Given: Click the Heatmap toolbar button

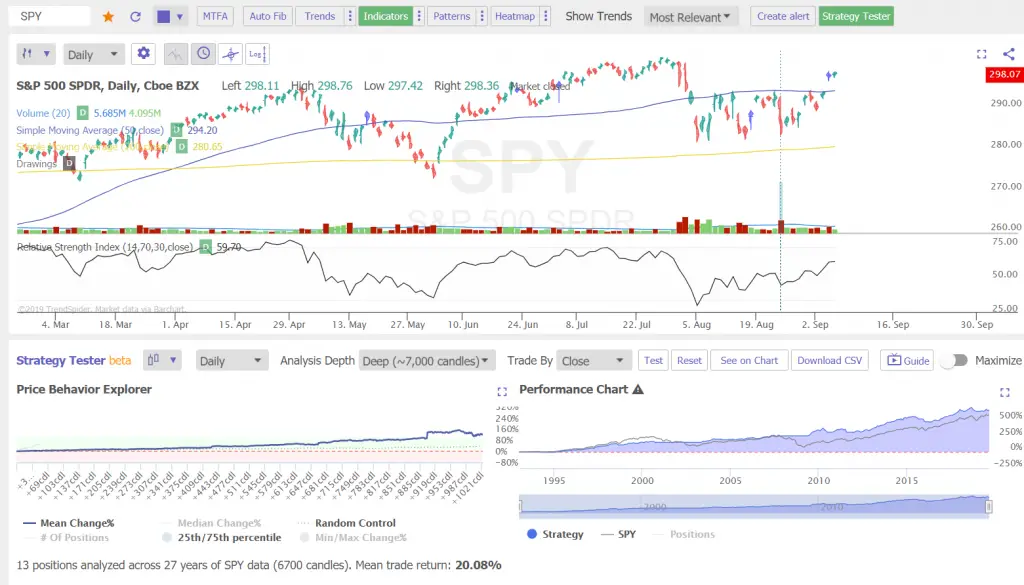Looking at the screenshot, I should [515, 16].
